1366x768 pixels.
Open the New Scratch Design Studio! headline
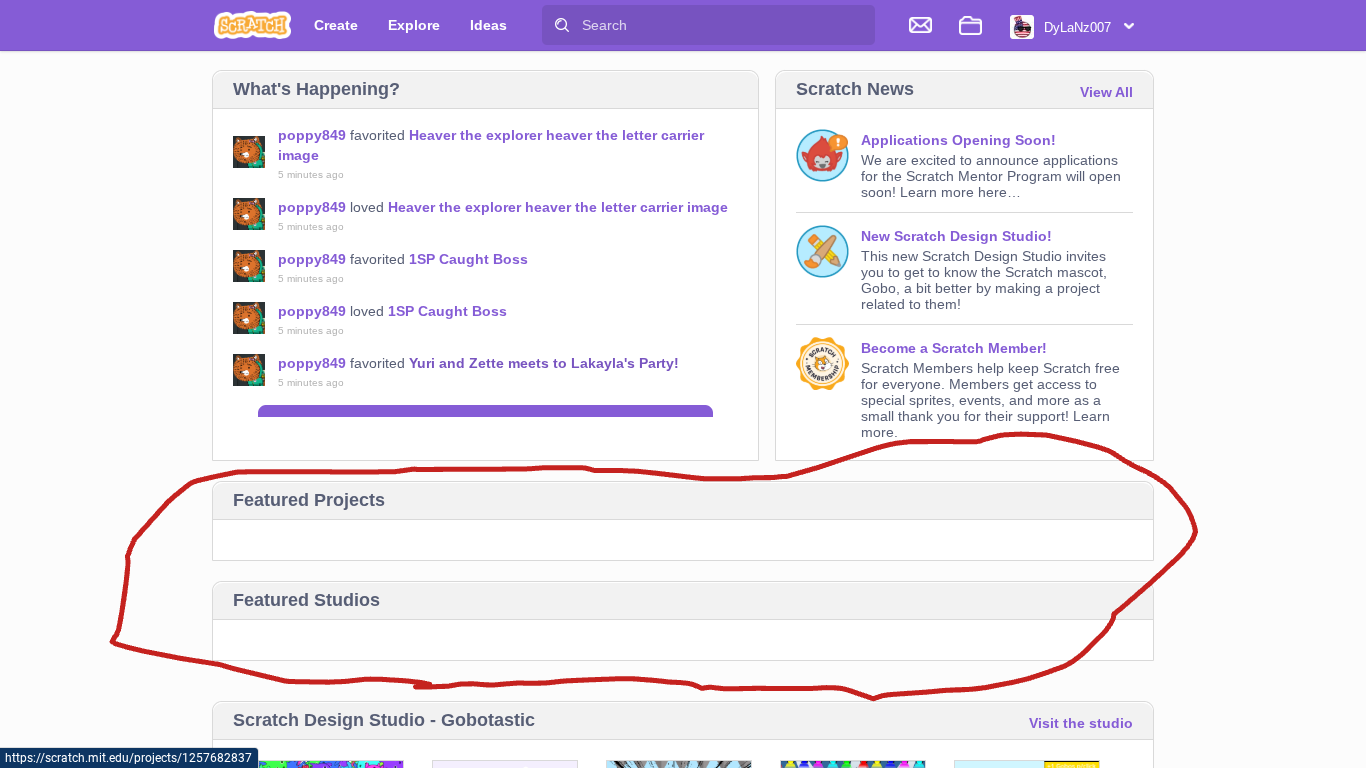(x=956, y=236)
